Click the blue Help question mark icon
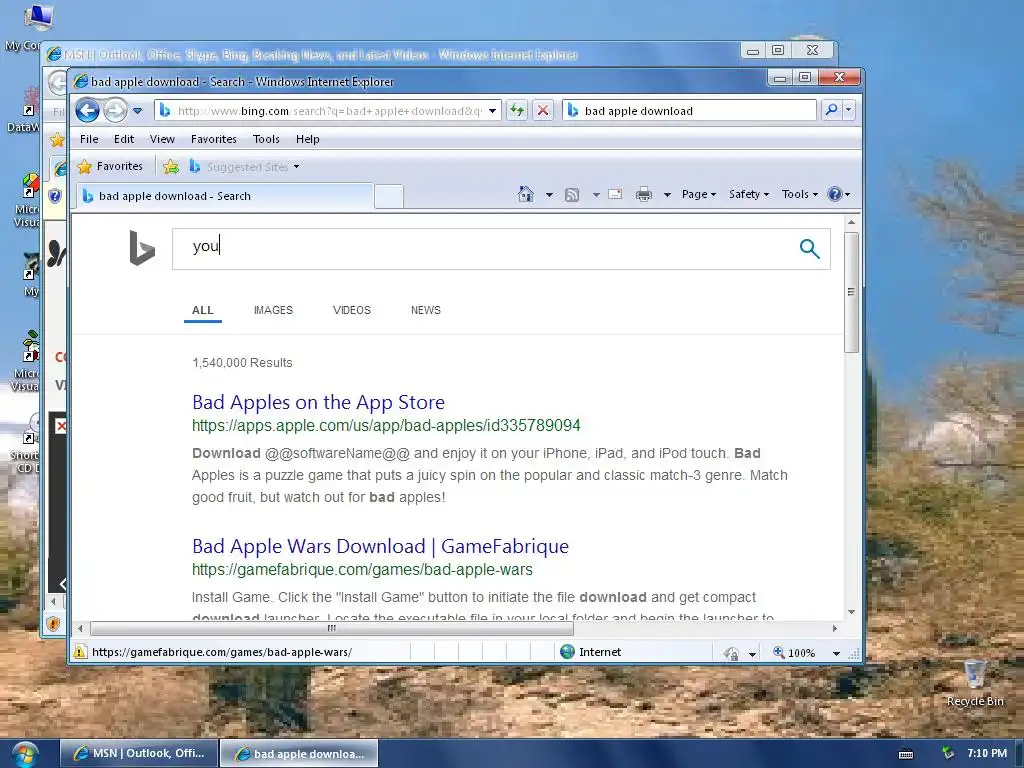Screen dimensions: 1024x768 coord(835,194)
